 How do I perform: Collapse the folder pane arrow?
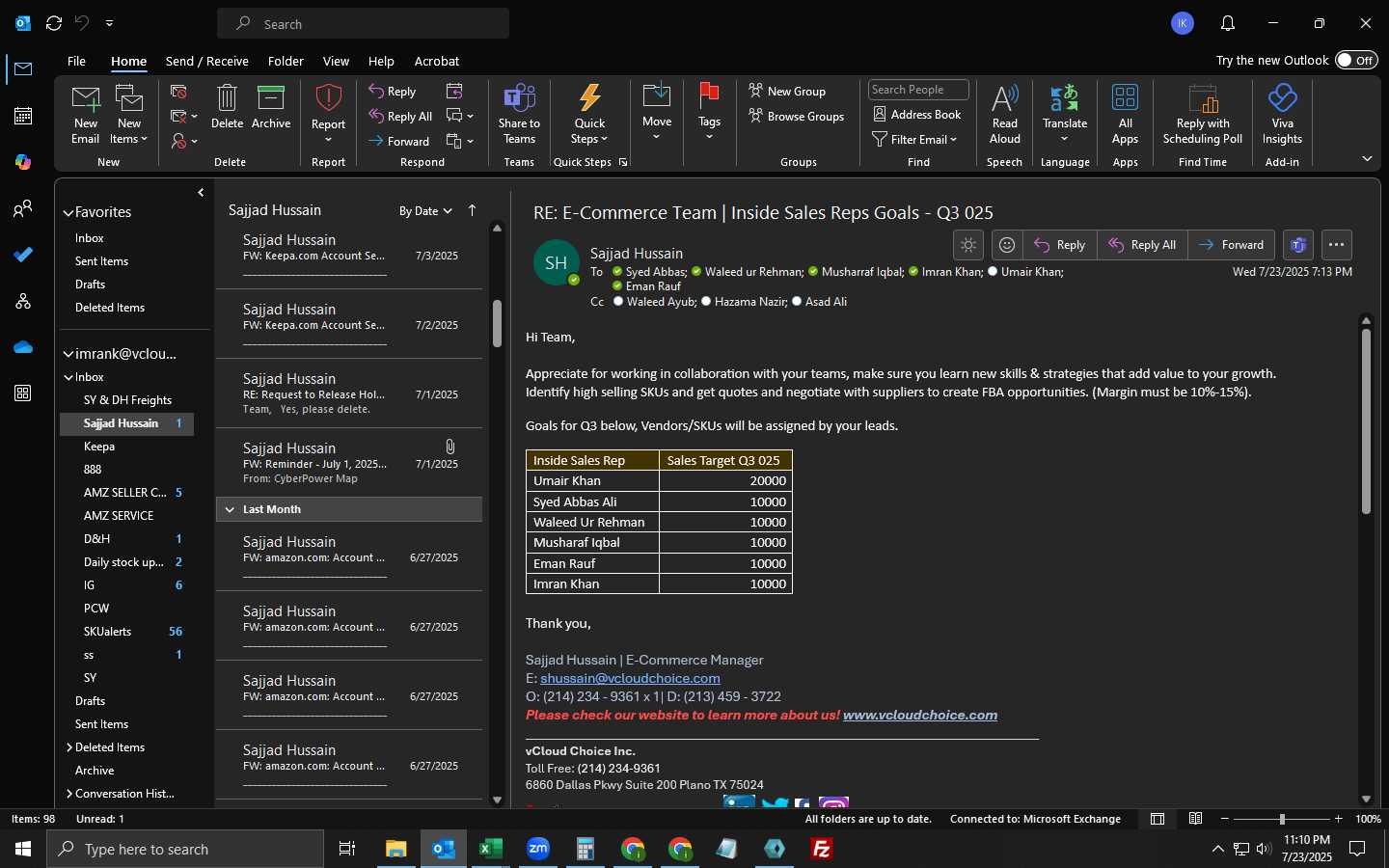pos(201,193)
